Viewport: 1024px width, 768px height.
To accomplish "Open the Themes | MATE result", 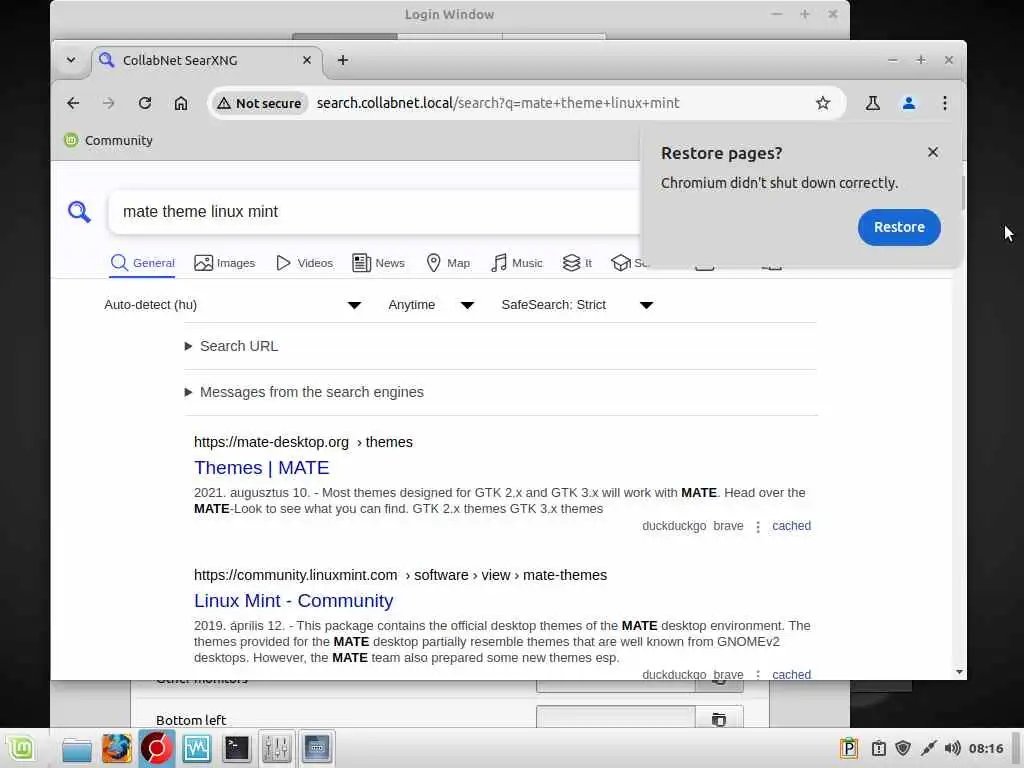I will click(261, 468).
